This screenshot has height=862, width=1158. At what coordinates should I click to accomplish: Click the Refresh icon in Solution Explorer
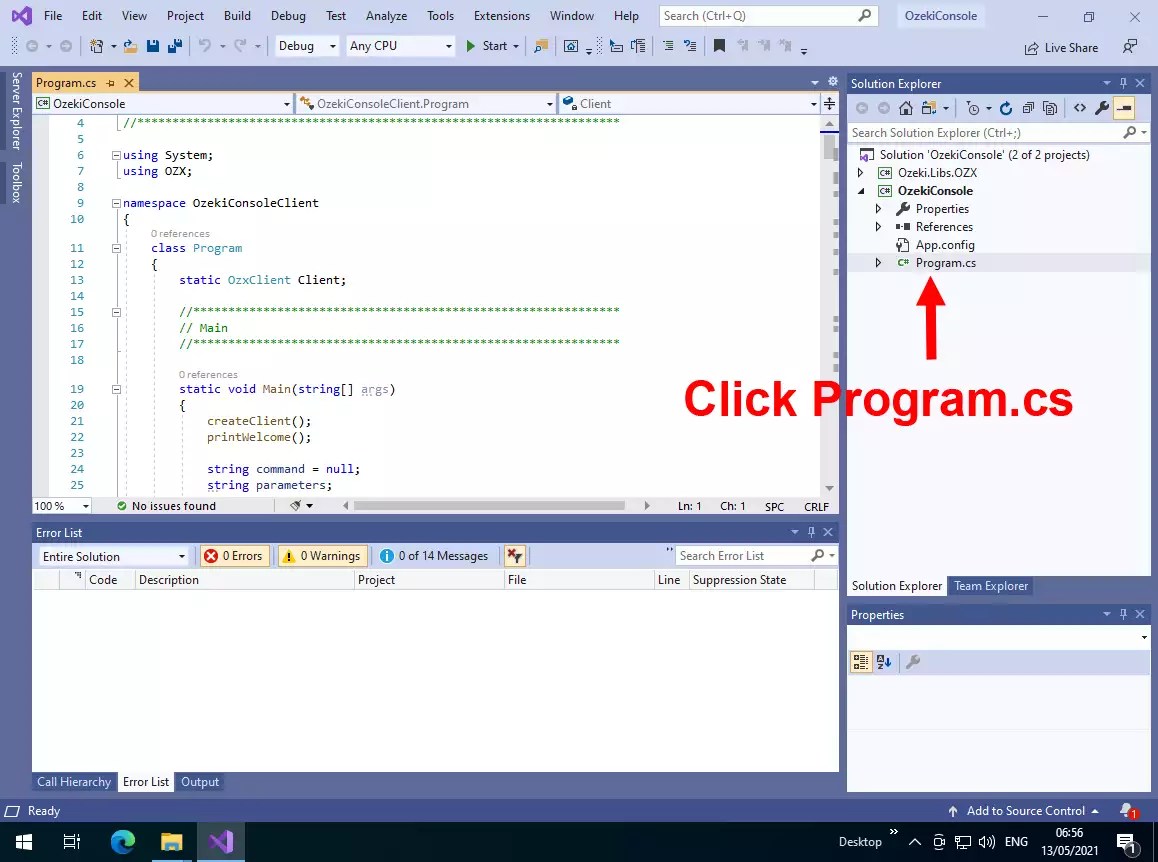point(1006,107)
